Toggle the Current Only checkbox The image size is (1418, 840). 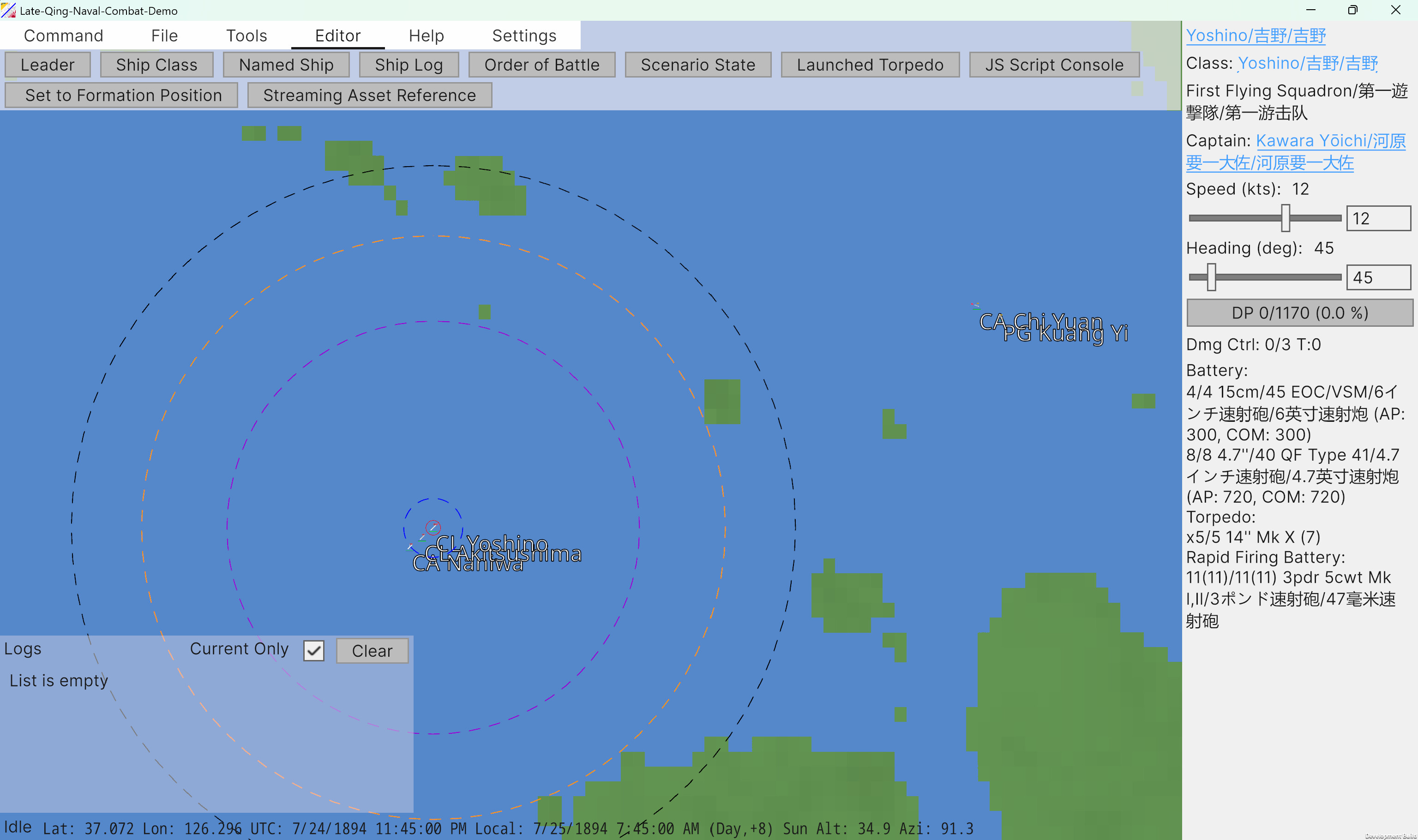click(313, 650)
